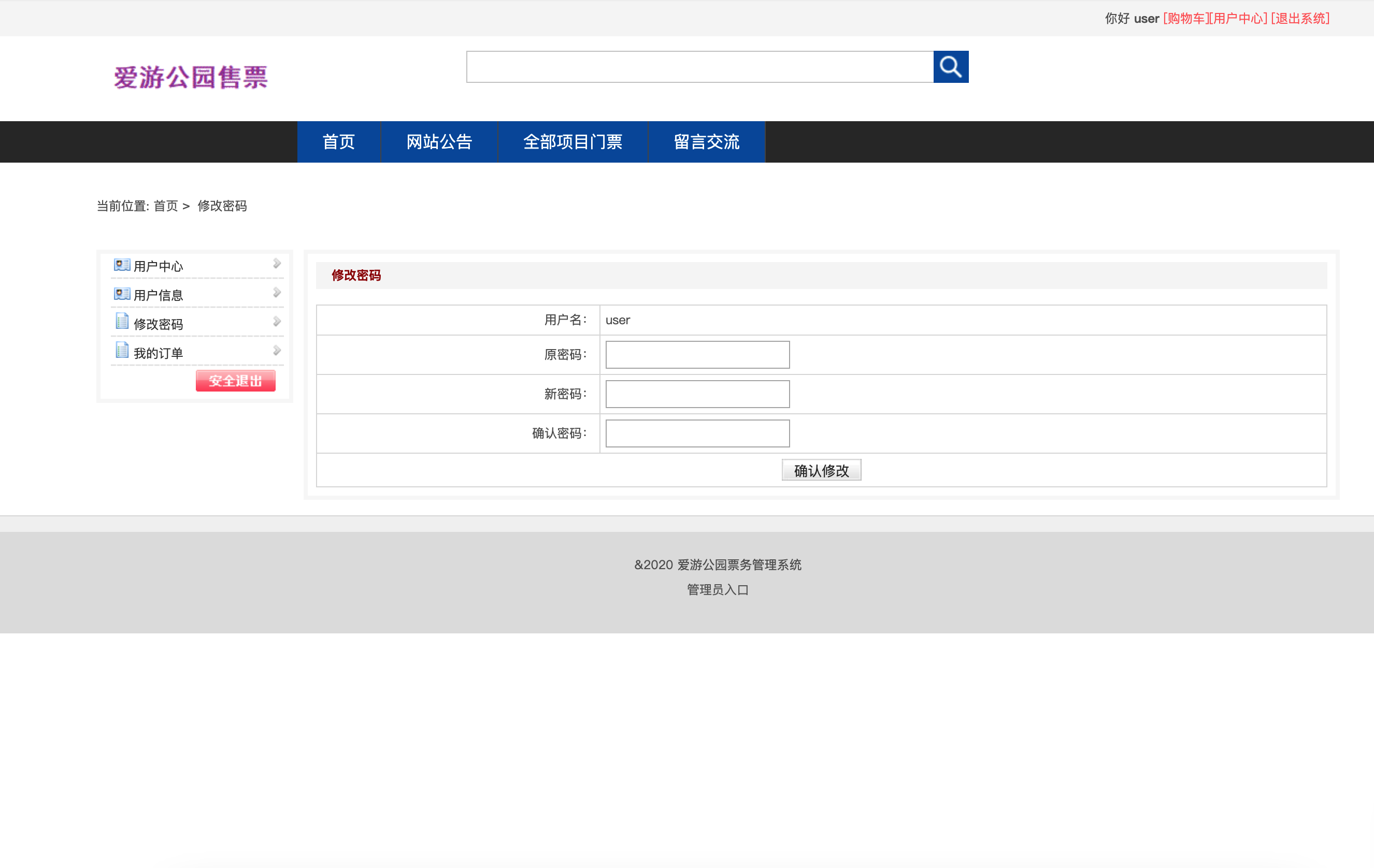Click the 用户信息 sidebar card icon

[x=122, y=294]
